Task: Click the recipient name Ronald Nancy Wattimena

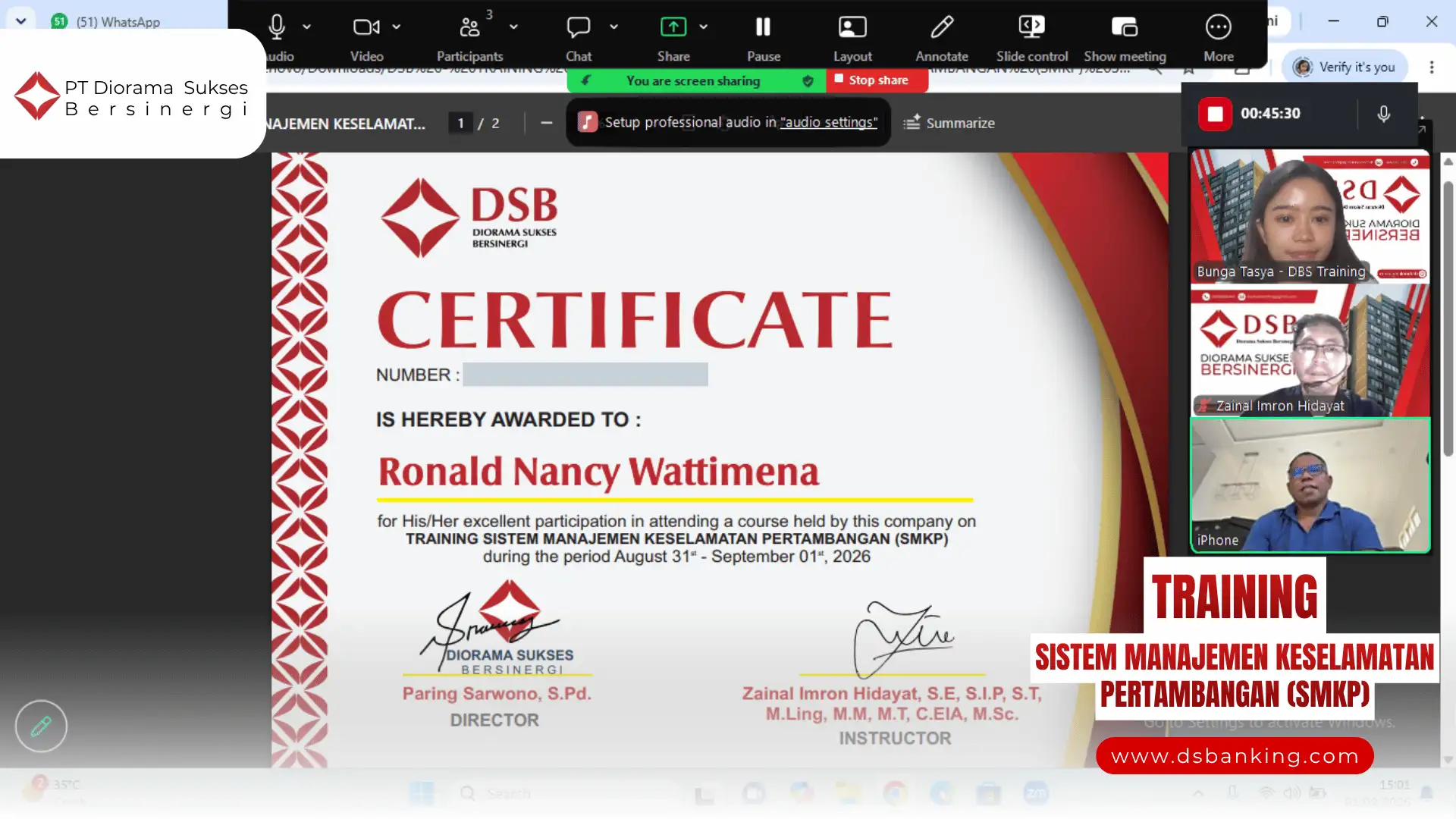Action: (x=598, y=472)
